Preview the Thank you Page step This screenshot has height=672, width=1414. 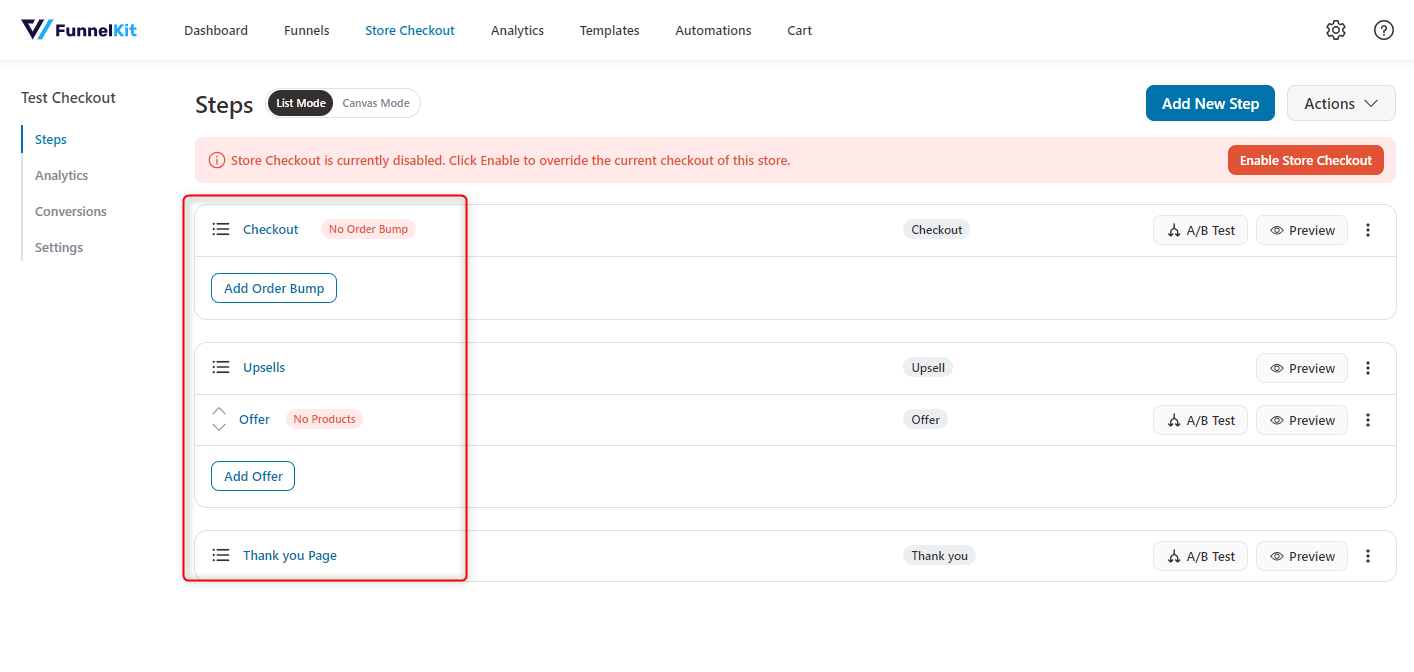click(1302, 556)
